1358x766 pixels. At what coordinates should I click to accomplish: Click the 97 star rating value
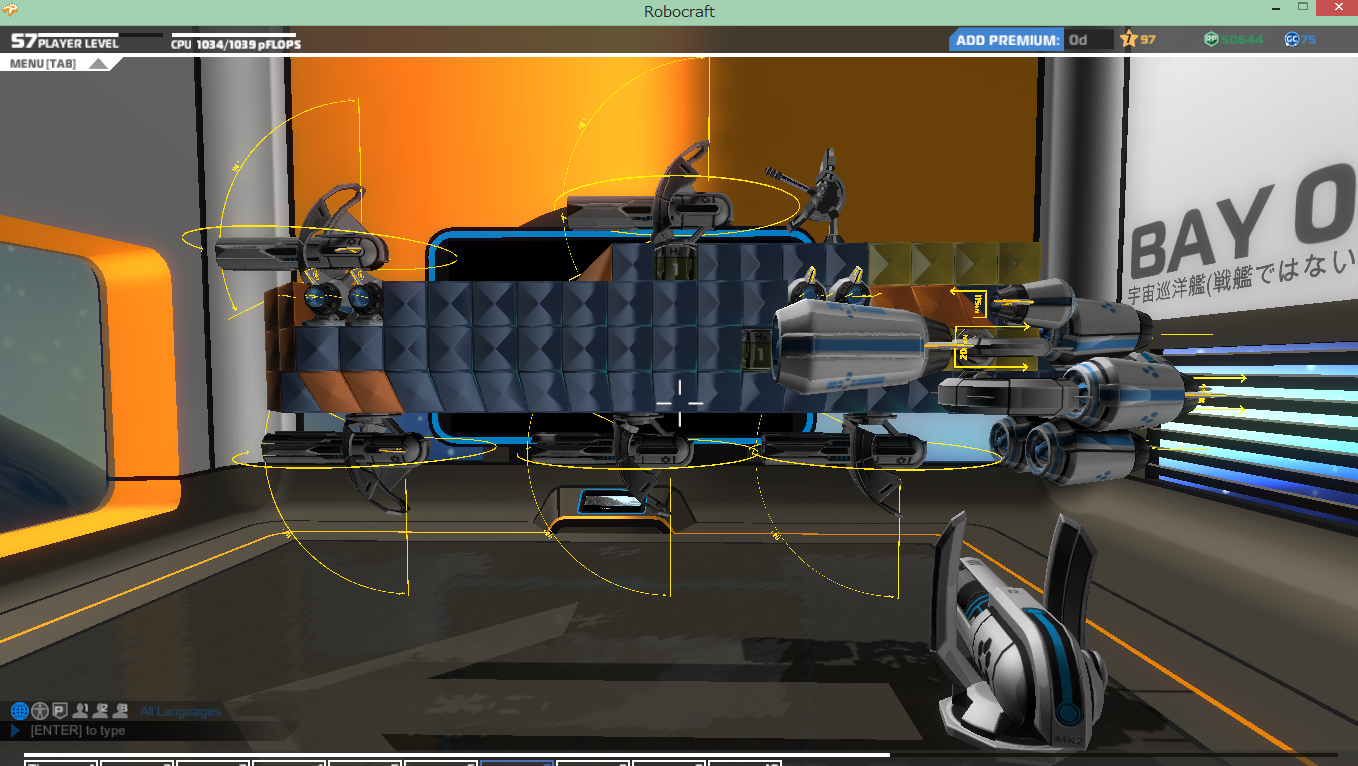pos(1148,40)
